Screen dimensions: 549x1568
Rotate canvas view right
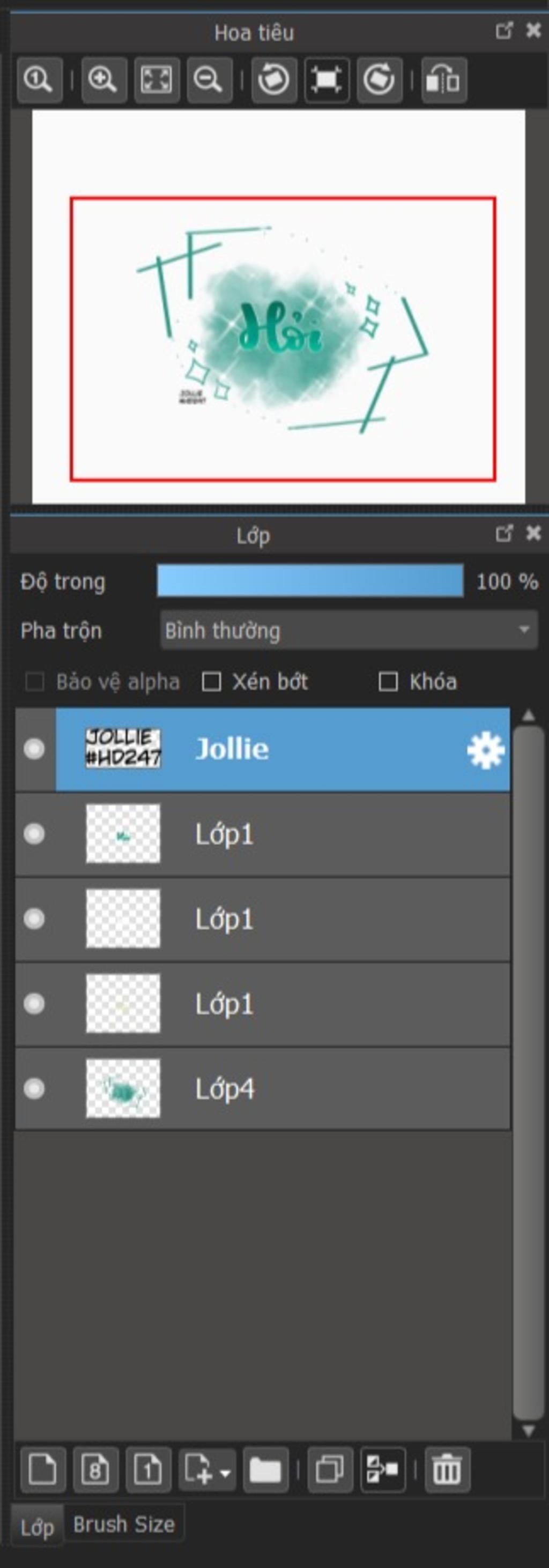[379, 79]
